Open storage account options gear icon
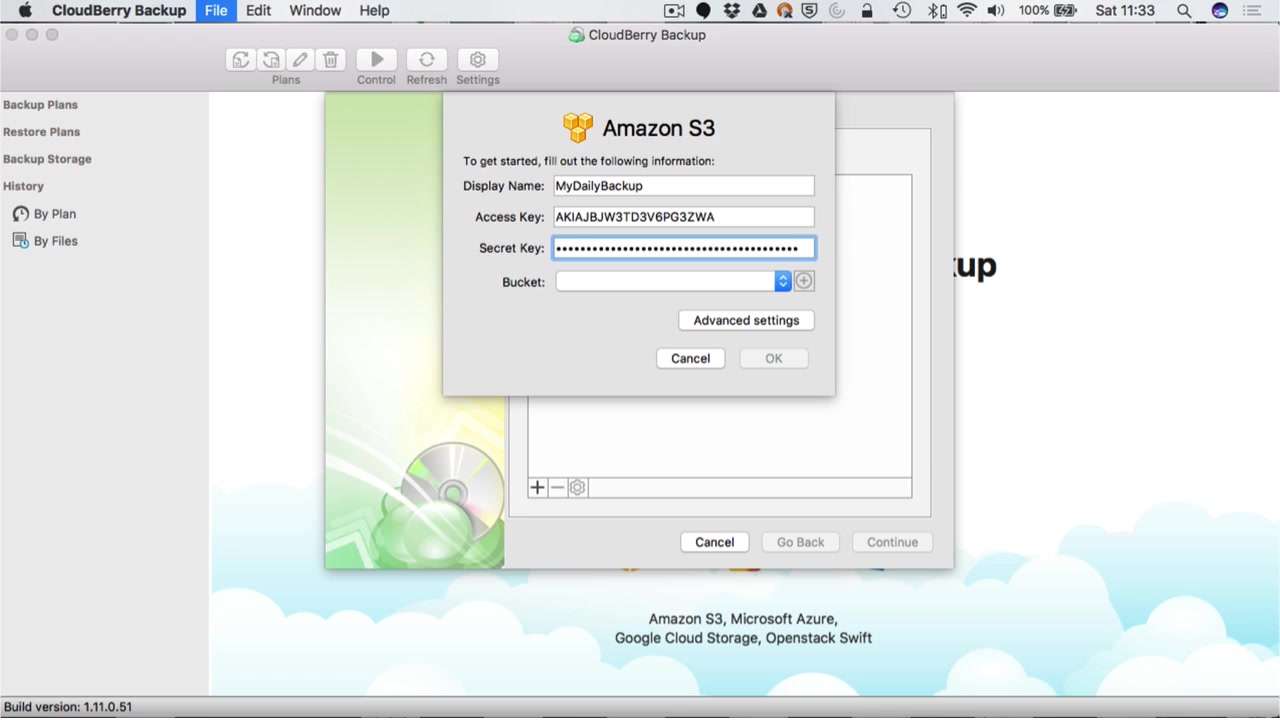 pyautogui.click(x=577, y=488)
